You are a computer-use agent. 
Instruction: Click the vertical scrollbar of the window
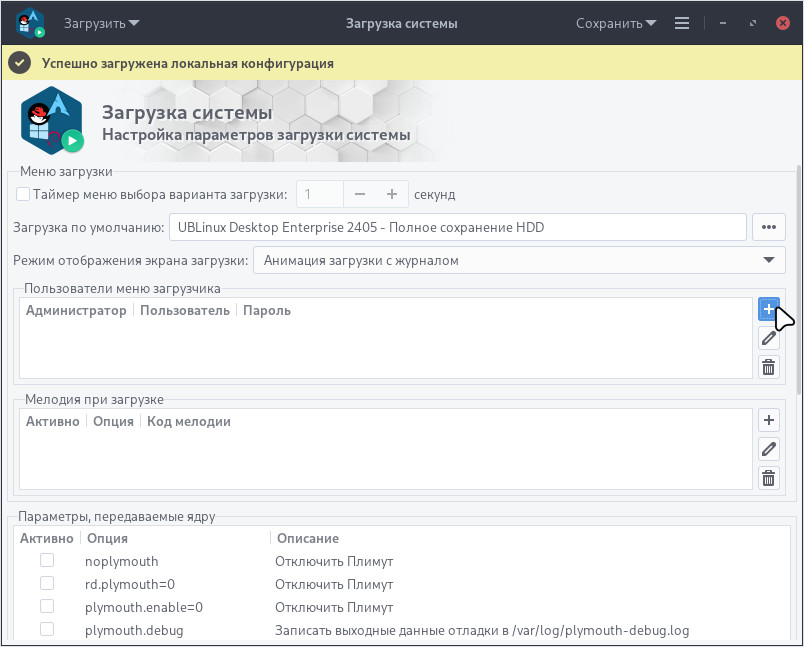[799, 279]
